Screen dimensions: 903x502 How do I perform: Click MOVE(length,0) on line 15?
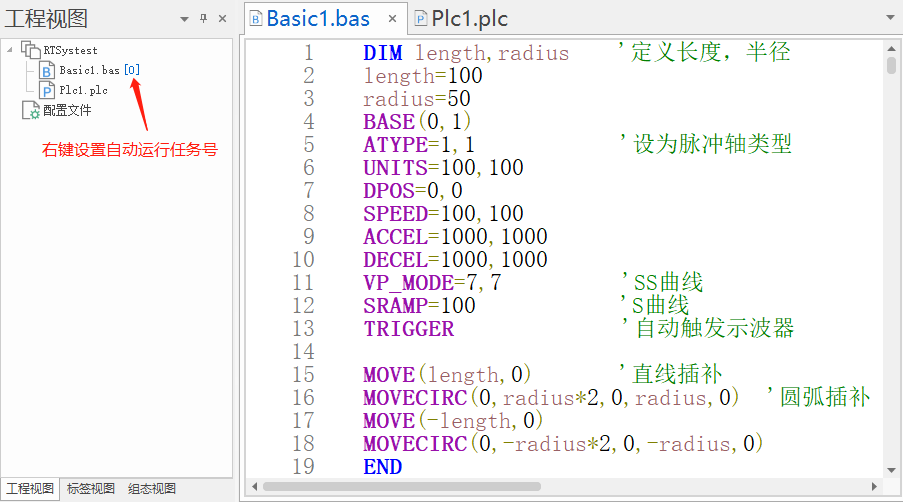447,375
